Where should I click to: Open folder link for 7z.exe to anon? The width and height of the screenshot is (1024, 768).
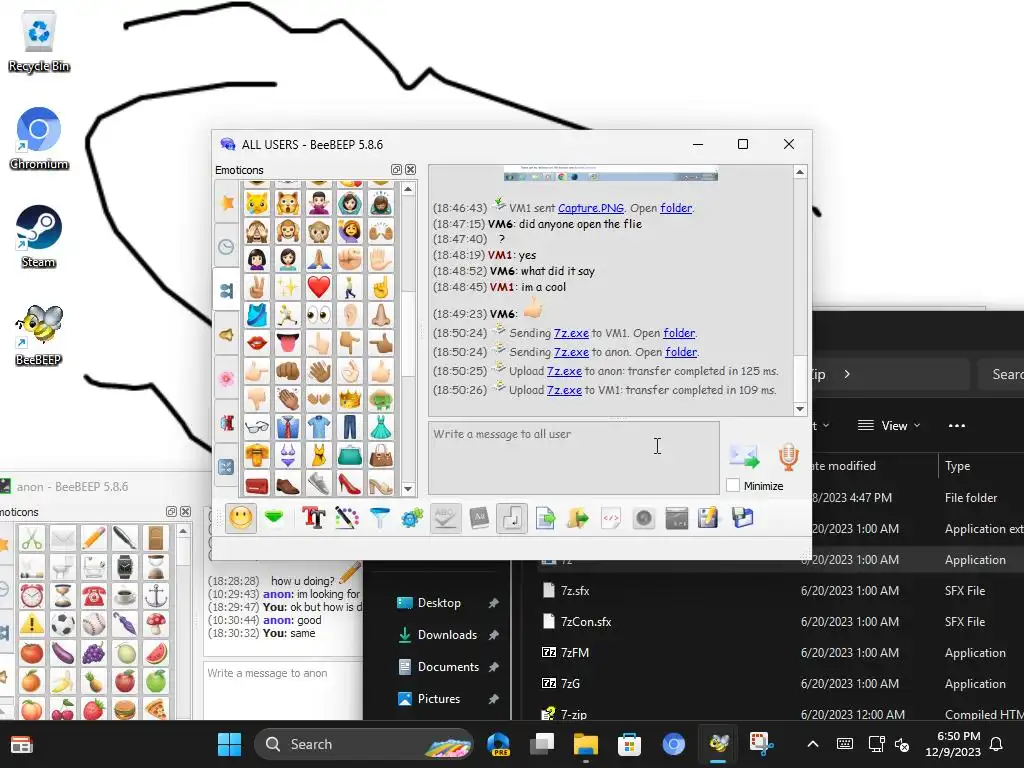[681, 352]
